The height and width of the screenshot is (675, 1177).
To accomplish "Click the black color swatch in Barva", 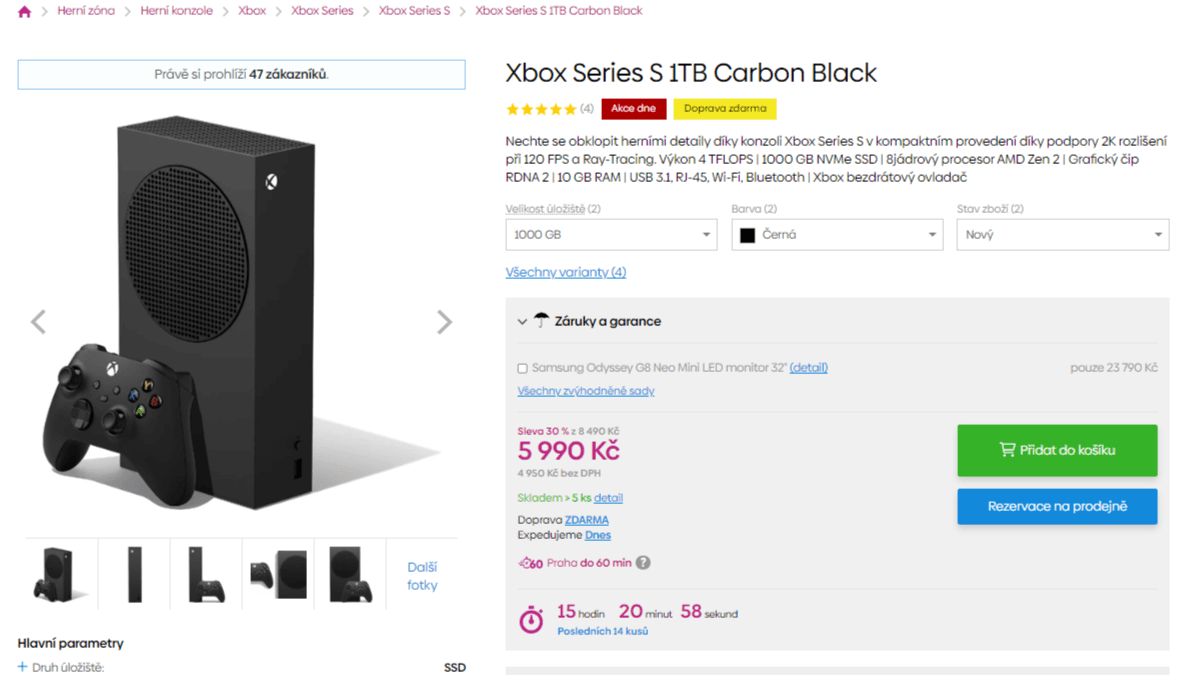I will 747,235.
